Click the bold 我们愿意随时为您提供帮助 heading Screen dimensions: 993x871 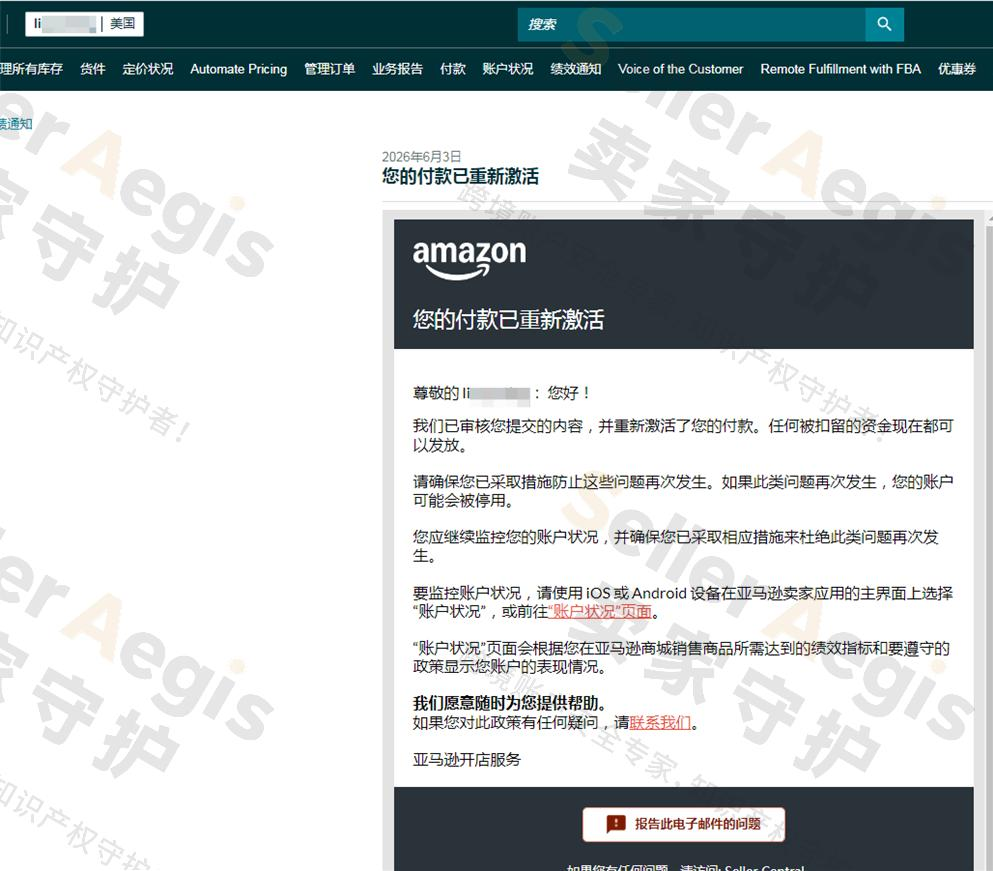(510, 703)
